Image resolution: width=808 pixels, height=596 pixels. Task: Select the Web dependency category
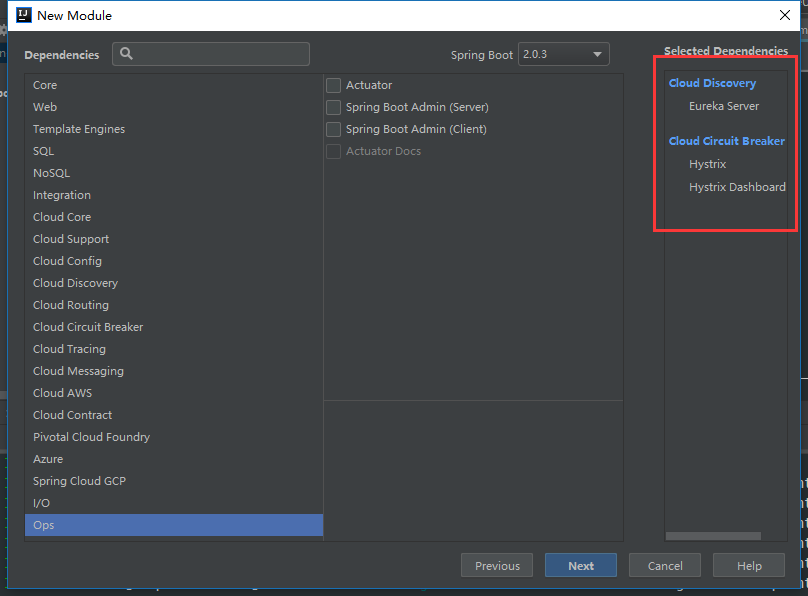(174, 107)
